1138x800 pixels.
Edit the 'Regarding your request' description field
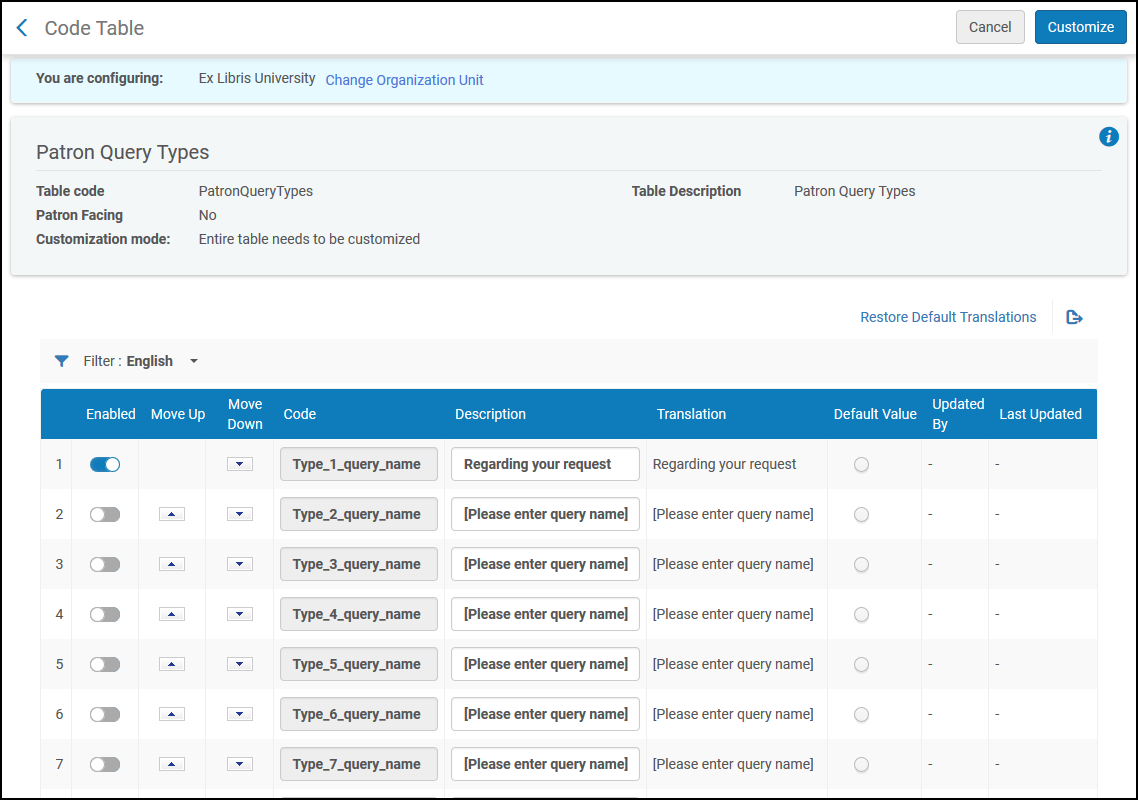click(x=545, y=464)
